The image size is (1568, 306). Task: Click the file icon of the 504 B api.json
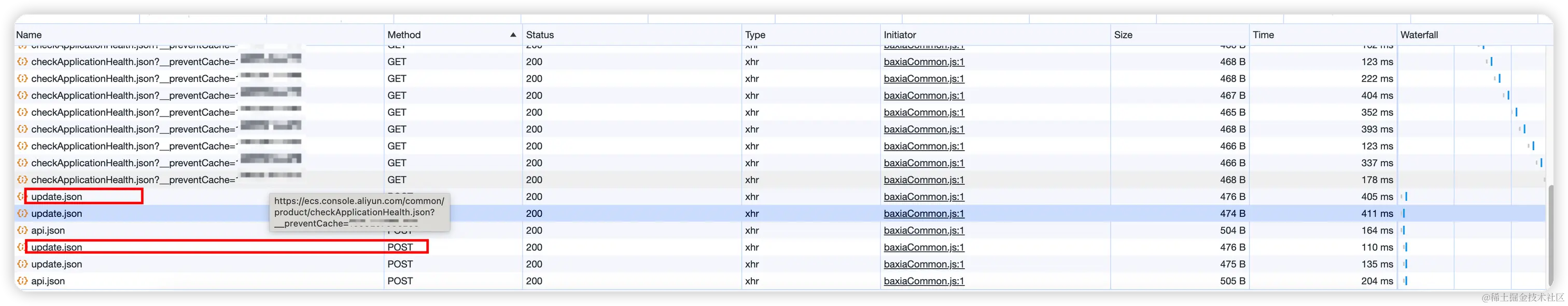click(x=22, y=230)
